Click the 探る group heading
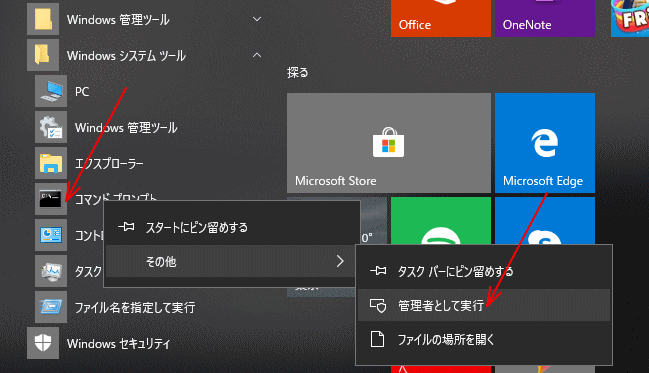Screen dimensions: 649x373 coord(298,72)
